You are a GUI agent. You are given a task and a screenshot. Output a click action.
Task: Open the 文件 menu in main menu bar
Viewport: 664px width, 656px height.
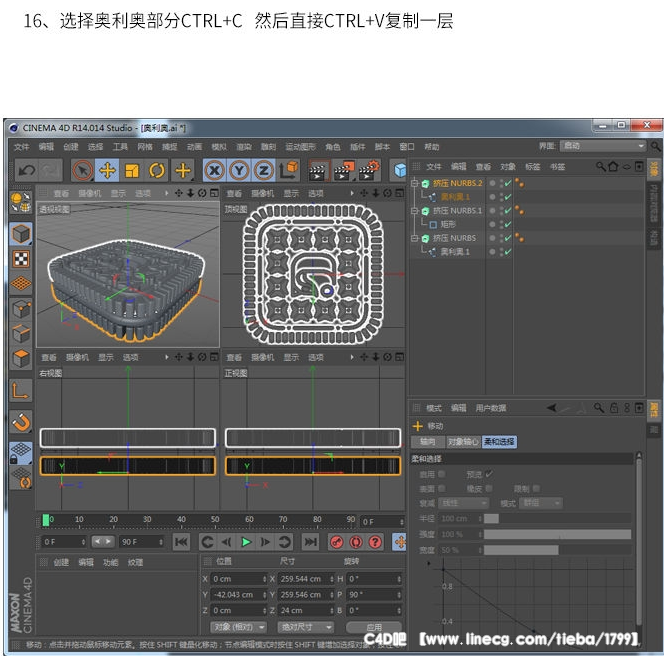(21, 147)
